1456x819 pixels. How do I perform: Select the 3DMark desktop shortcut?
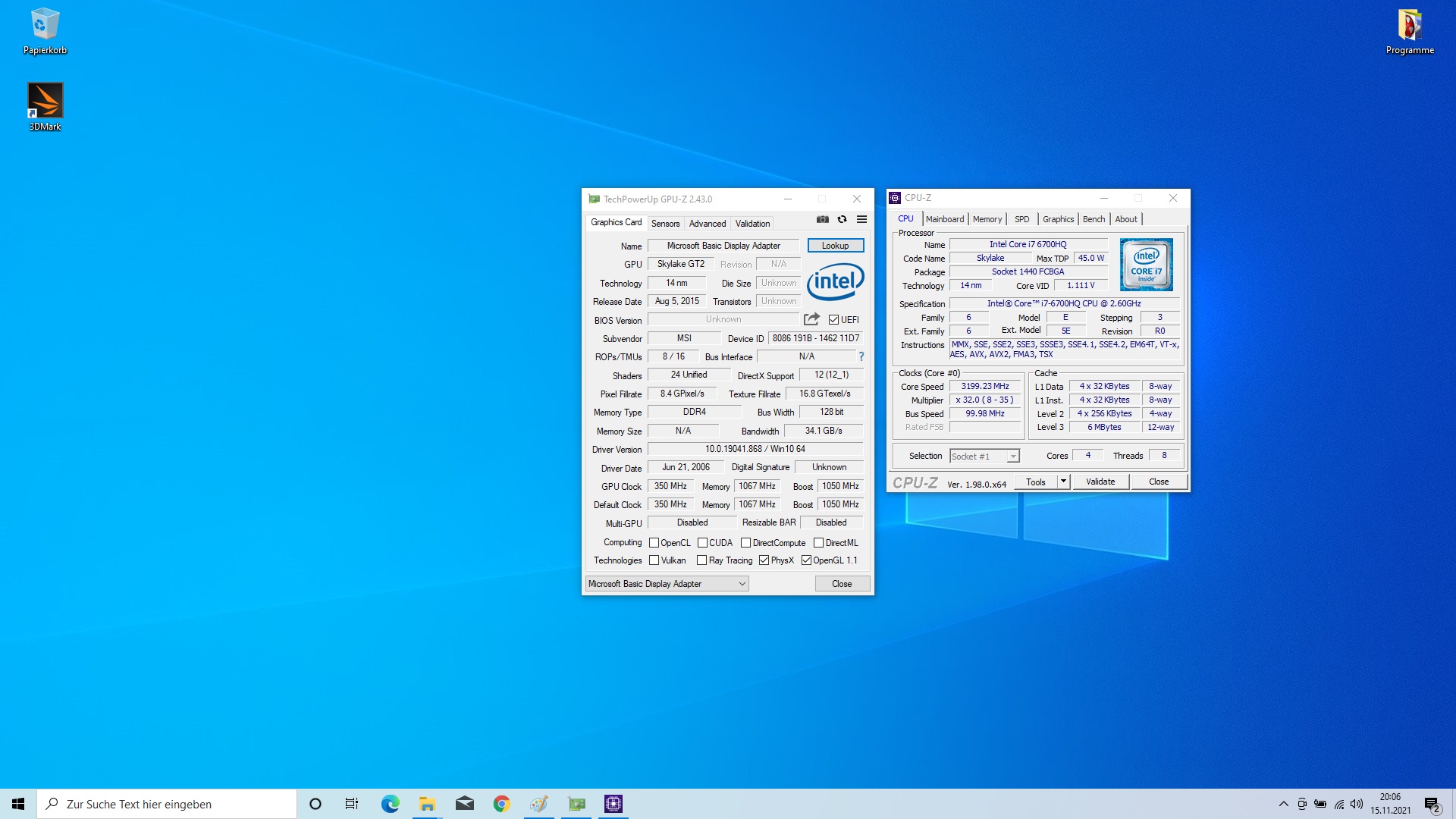coord(45,107)
